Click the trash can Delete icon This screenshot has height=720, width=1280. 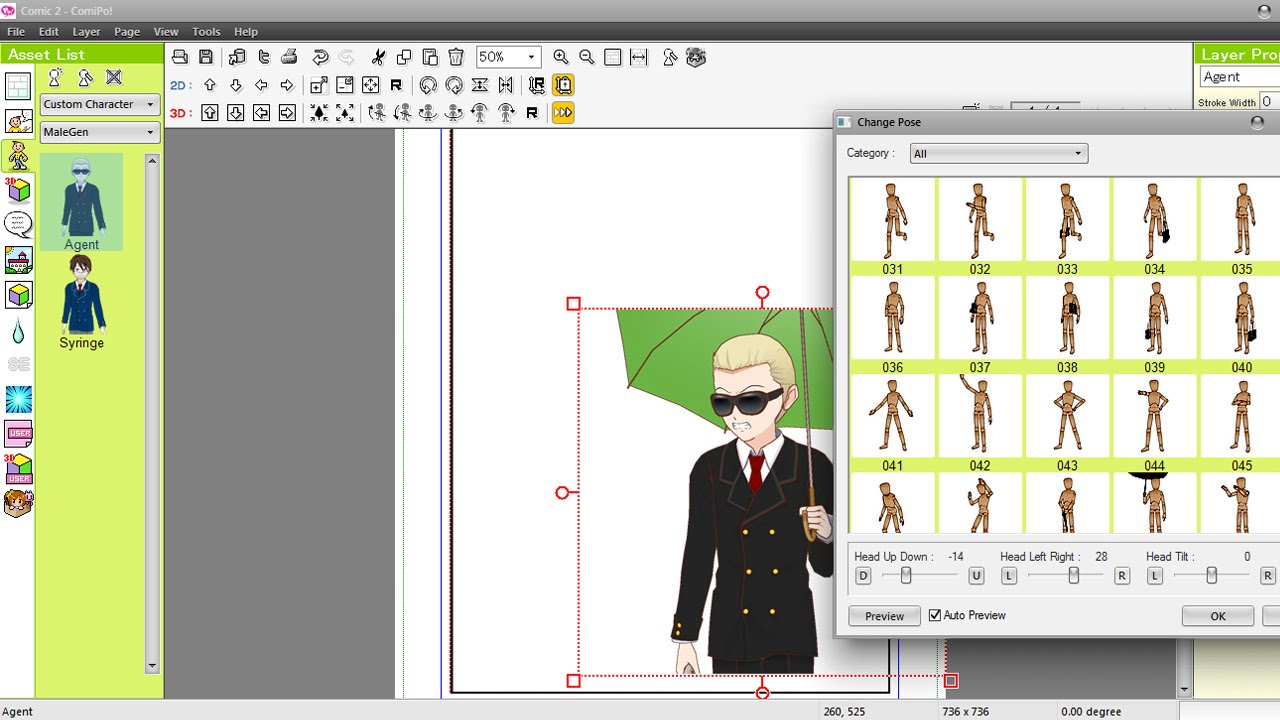click(456, 57)
